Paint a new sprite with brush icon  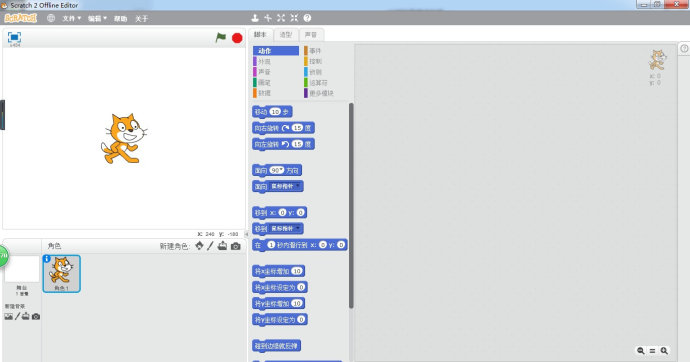(210, 246)
